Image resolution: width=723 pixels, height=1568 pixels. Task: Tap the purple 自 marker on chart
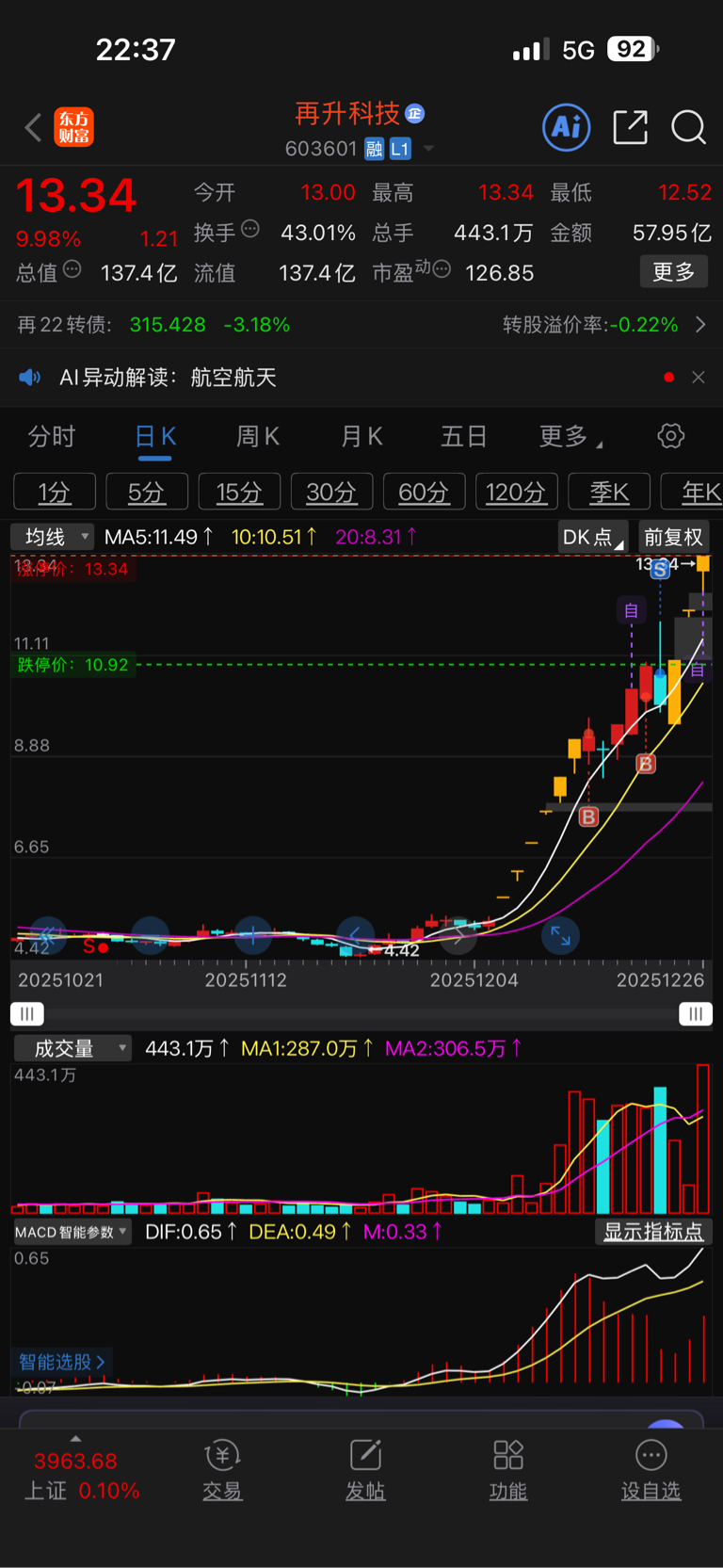pos(631,610)
